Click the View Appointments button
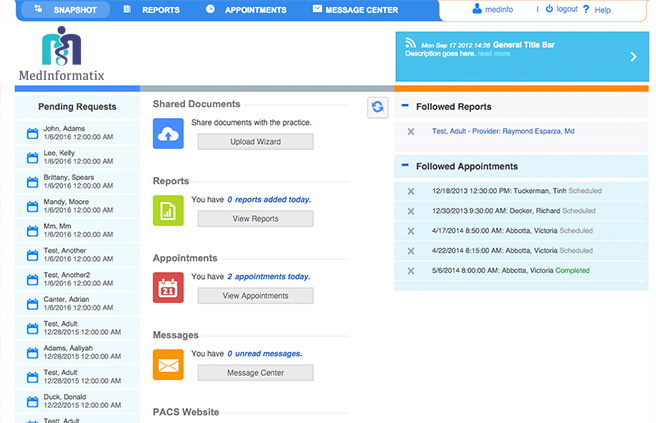The width and height of the screenshot is (656, 423). click(255, 296)
